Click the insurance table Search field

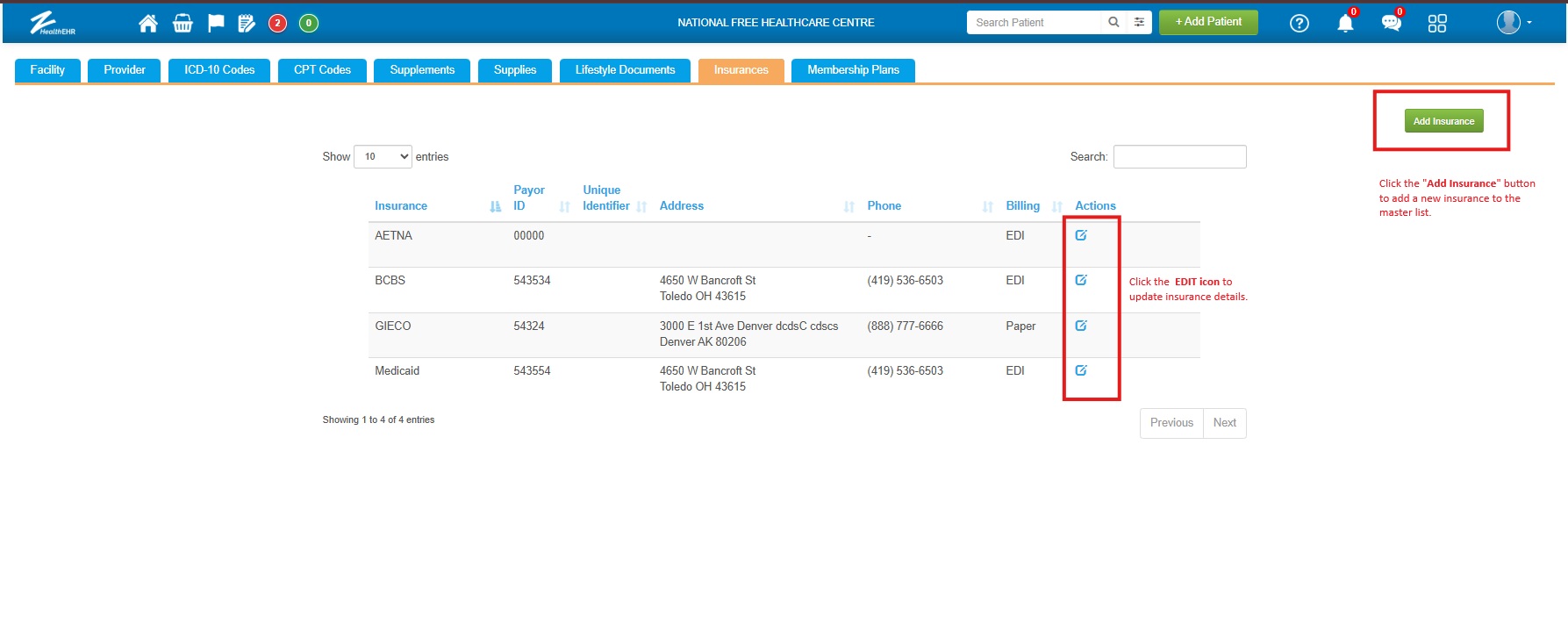click(1179, 157)
